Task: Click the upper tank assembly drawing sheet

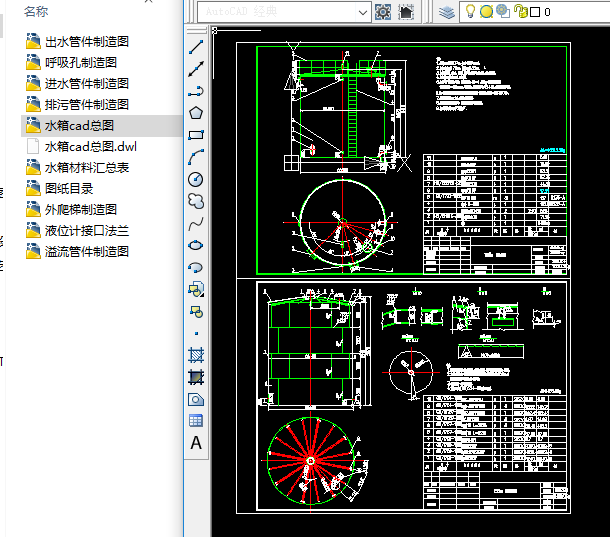Action: [x=403, y=160]
